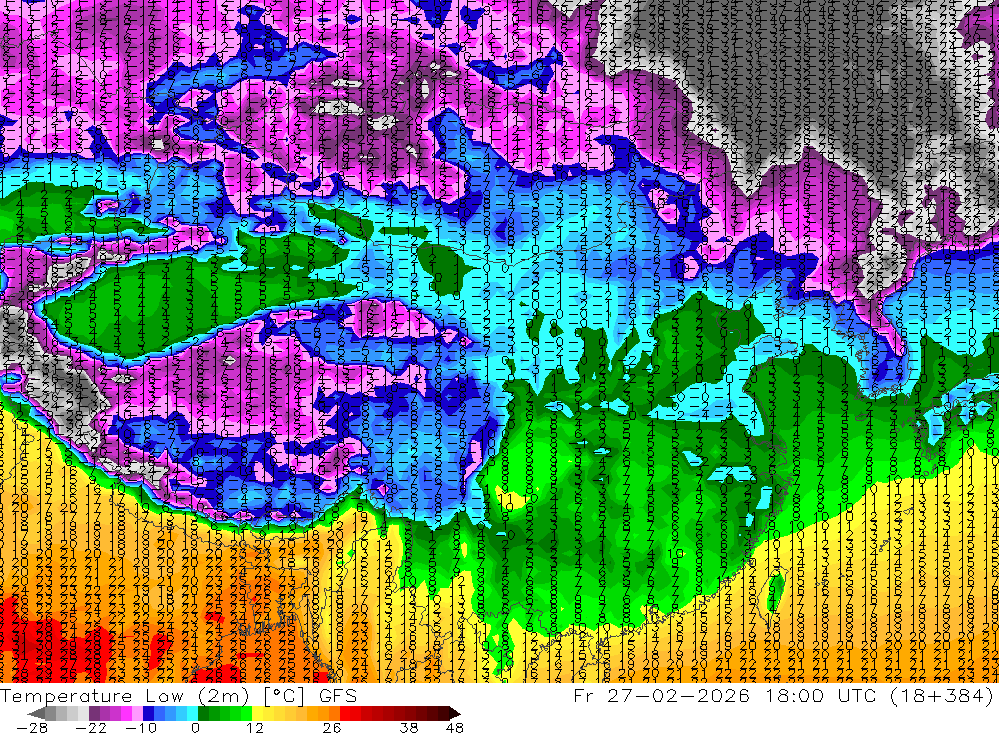Click the '12' label under the color scale
This screenshot has height=733, width=1000.
[255, 728]
